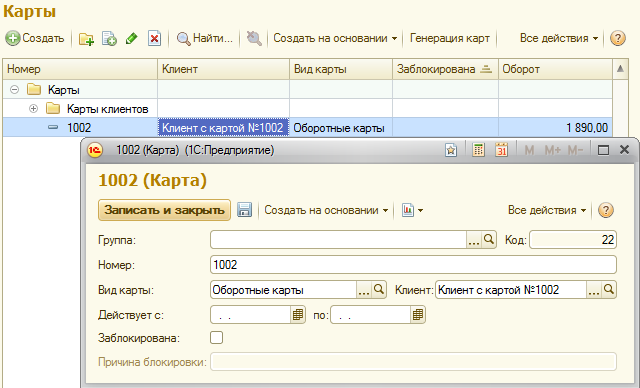Open the calculator icon in the title bar
This screenshot has height=388, width=640.
478,150
